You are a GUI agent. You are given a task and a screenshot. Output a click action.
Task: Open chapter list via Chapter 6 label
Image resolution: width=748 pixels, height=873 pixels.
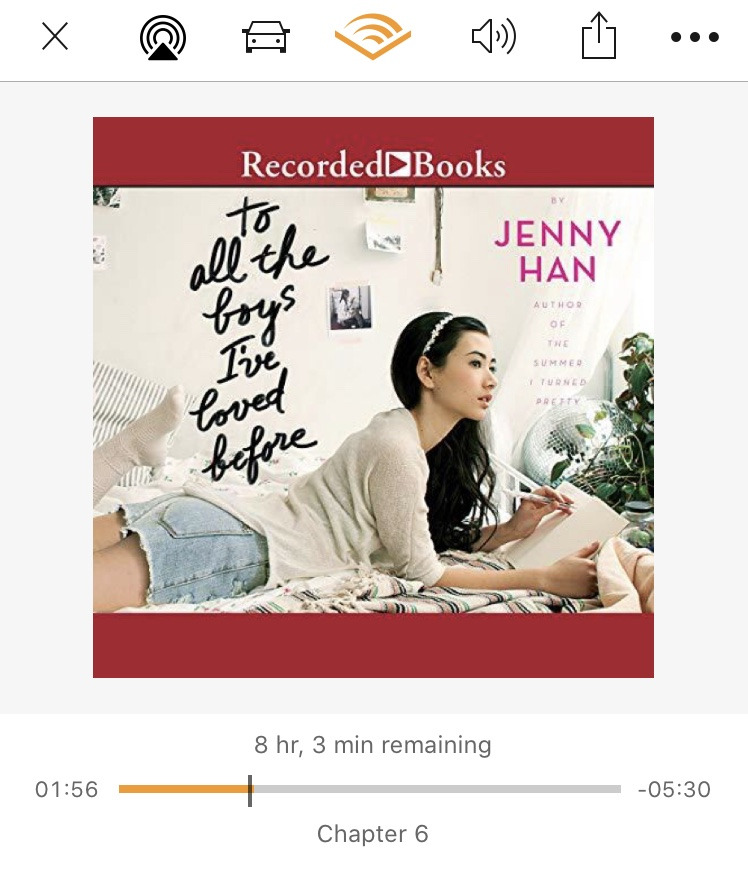click(x=373, y=834)
